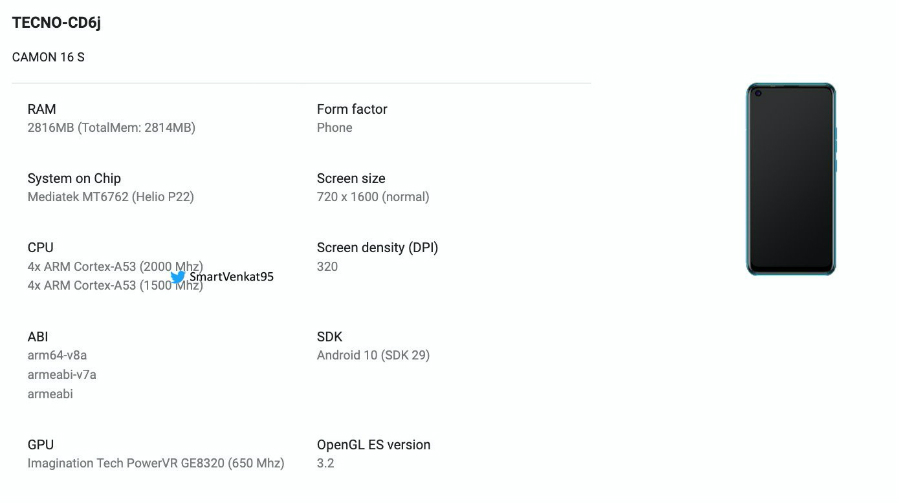Click the TECNO-CD6j device title
Image resolution: width=900 pixels, height=503 pixels.
56,23
